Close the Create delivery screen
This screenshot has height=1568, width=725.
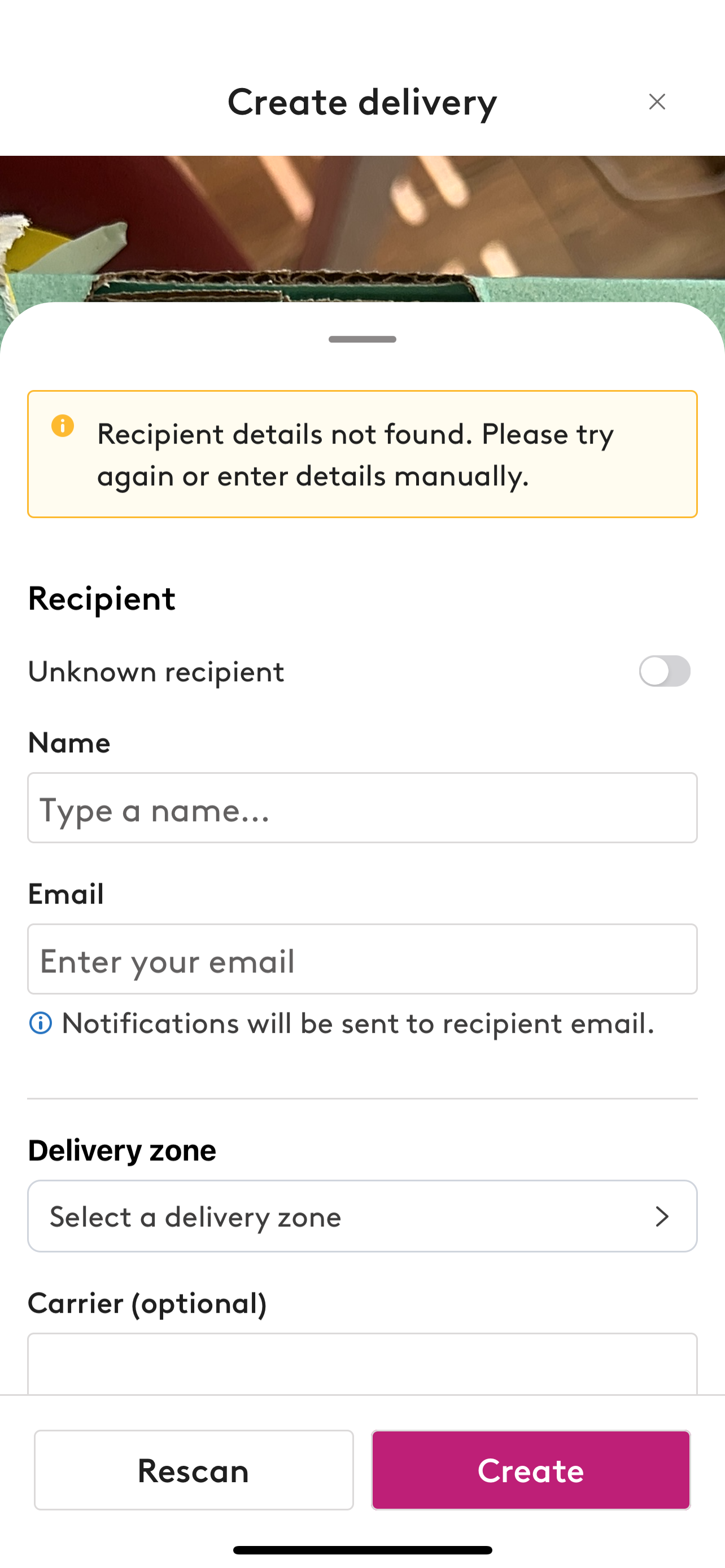point(657,102)
